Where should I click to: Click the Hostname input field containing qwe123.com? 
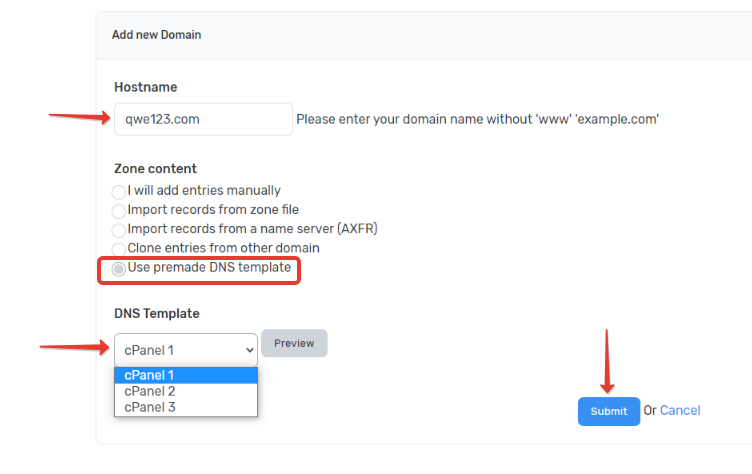click(x=203, y=119)
